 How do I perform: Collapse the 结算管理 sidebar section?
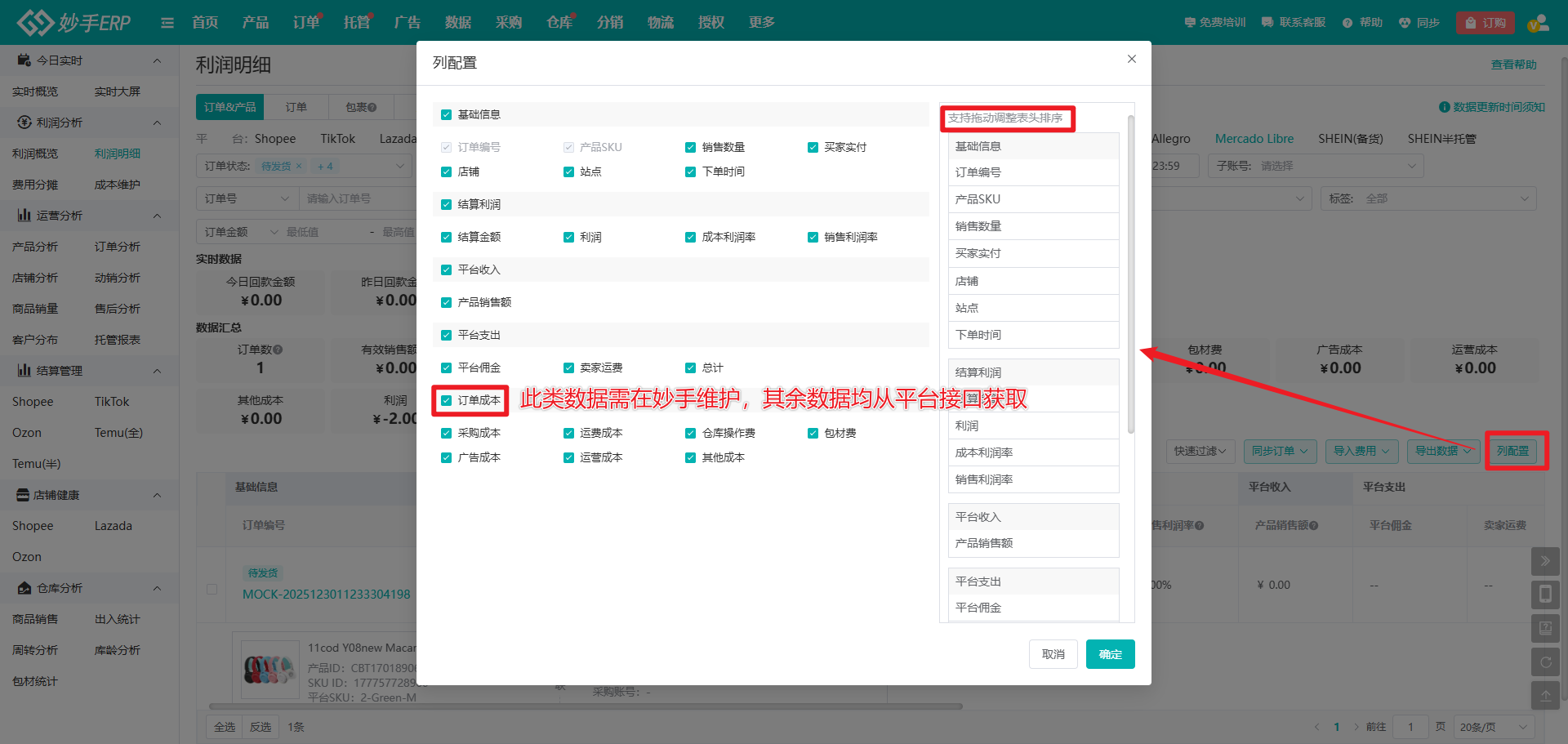[157, 371]
